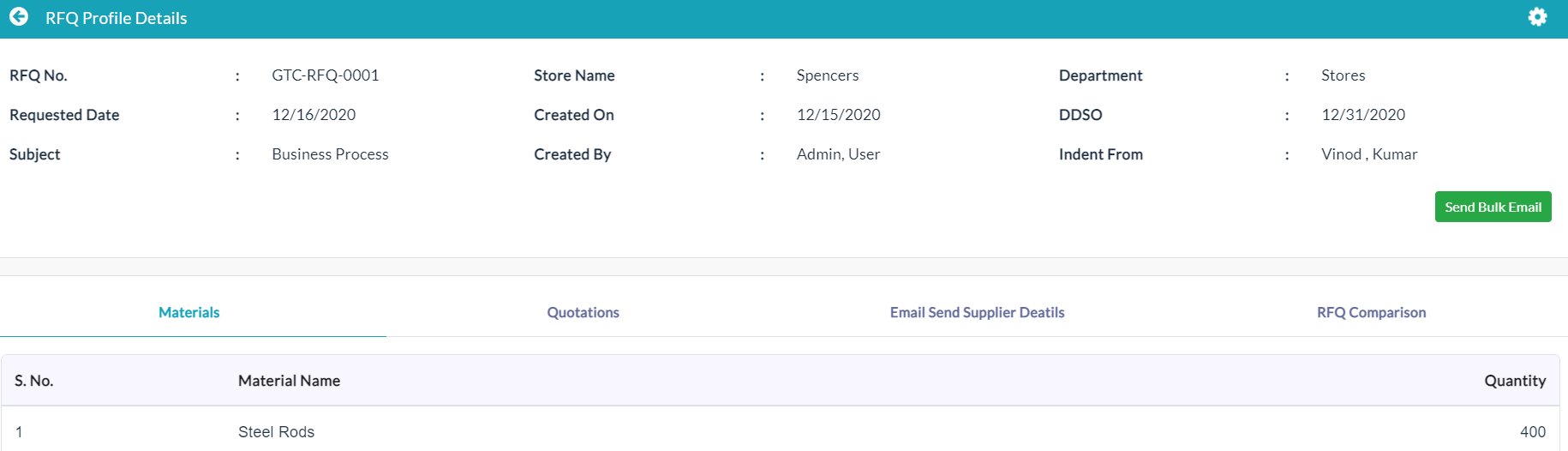This screenshot has width=1568, height=451.
Task: Click the Material Name column header
Action: [289, 381]
